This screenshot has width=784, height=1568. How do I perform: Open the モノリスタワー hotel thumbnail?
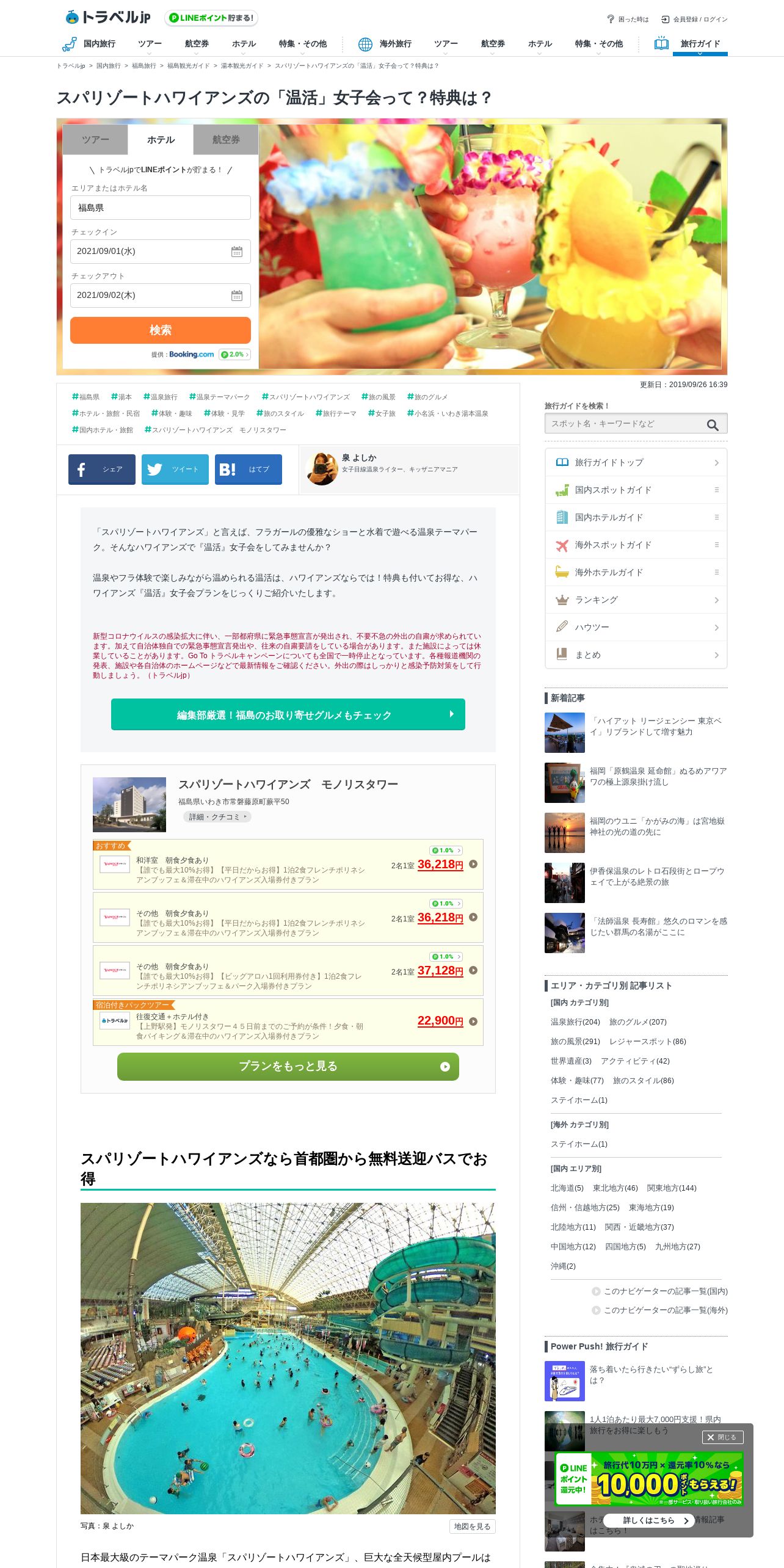pyautogui.click(x=129, y=805)
